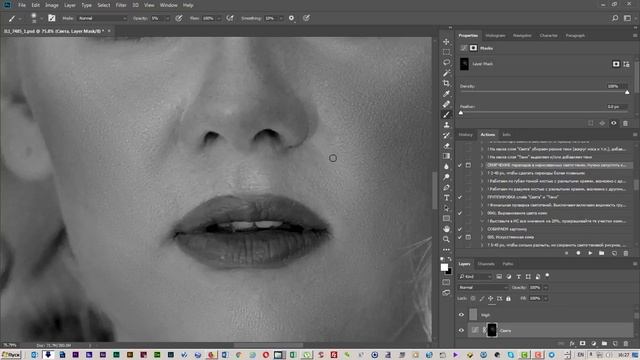Select the Clone Stamp tool

[447, 125]
